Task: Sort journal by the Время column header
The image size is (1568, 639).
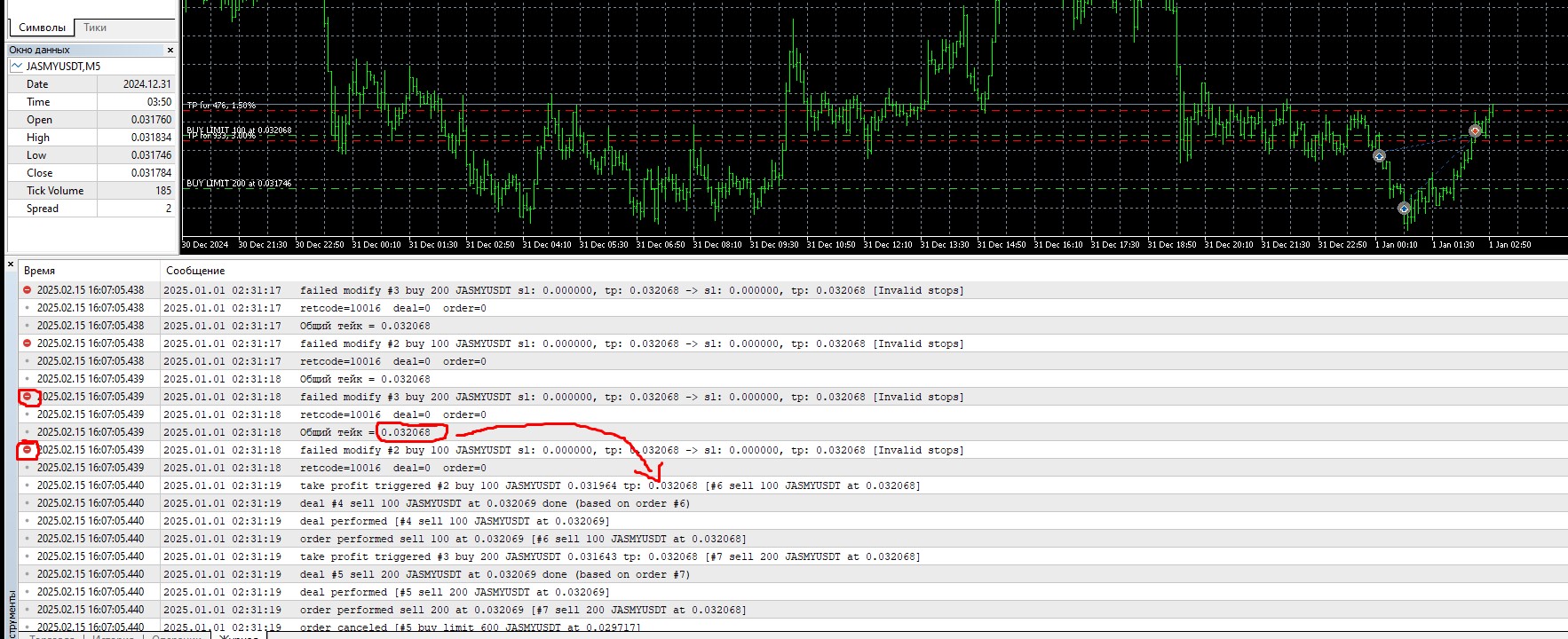Action: pos(89,271)
